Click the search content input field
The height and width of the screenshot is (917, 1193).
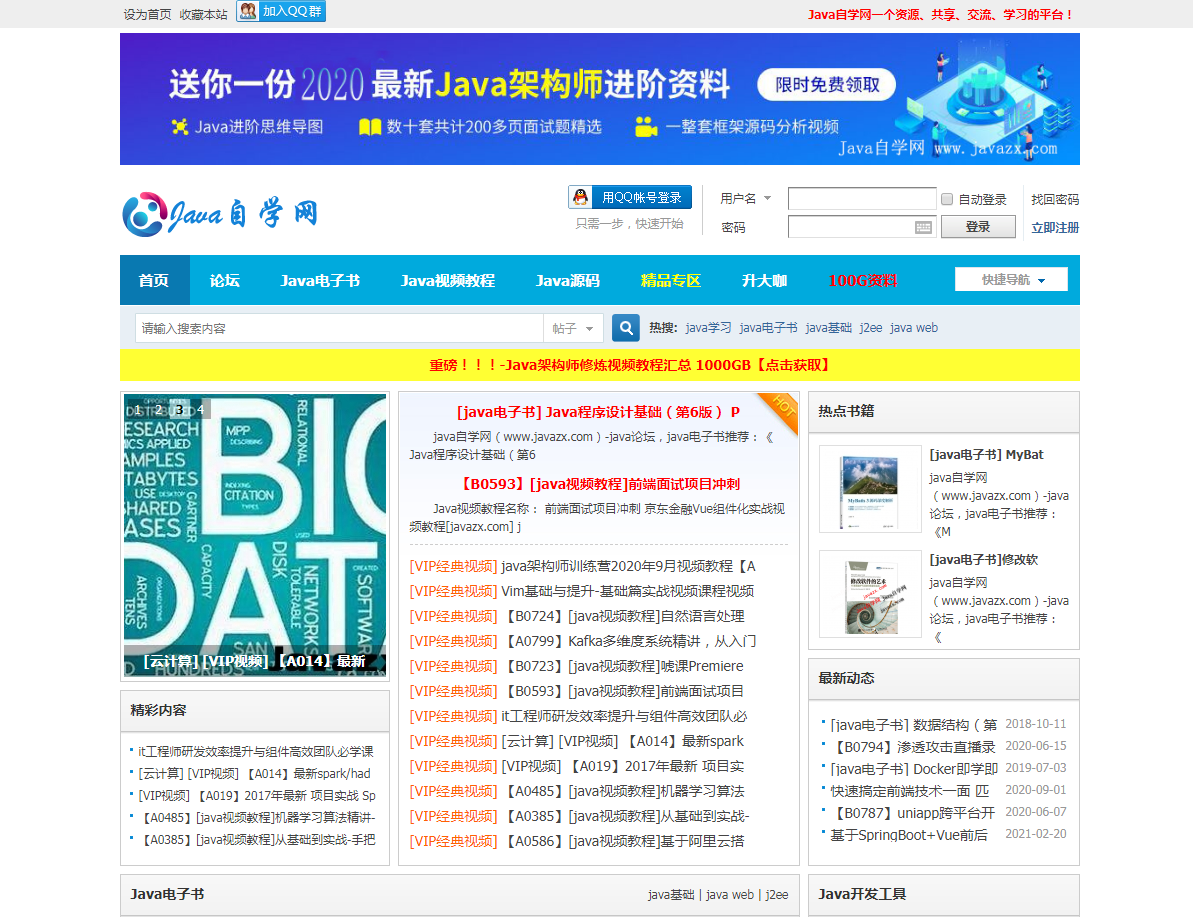tap(338, 328)
